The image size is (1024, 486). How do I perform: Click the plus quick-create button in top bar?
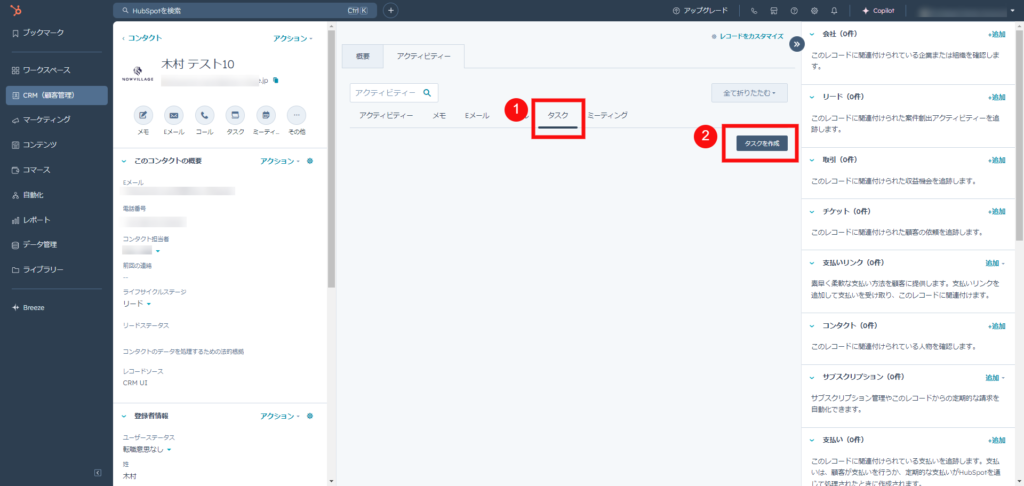[x=390, y=10]
